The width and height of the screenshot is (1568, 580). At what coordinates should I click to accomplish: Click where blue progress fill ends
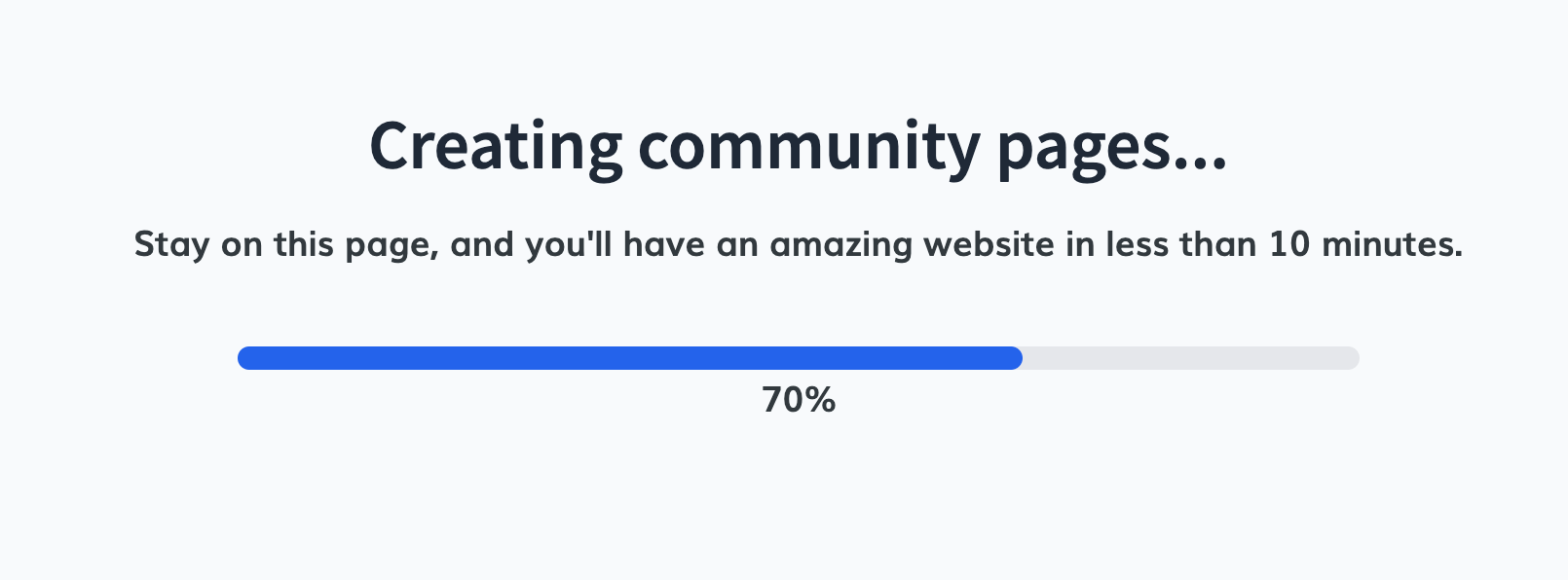coord(1019,358)
